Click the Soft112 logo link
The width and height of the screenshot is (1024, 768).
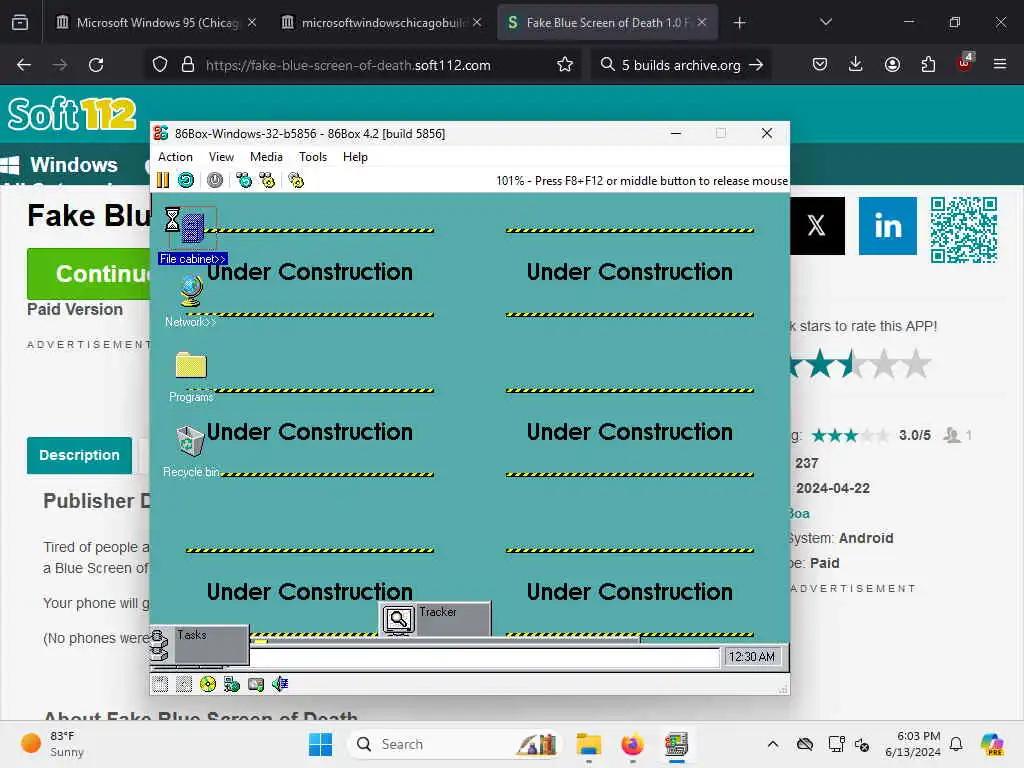72,114
